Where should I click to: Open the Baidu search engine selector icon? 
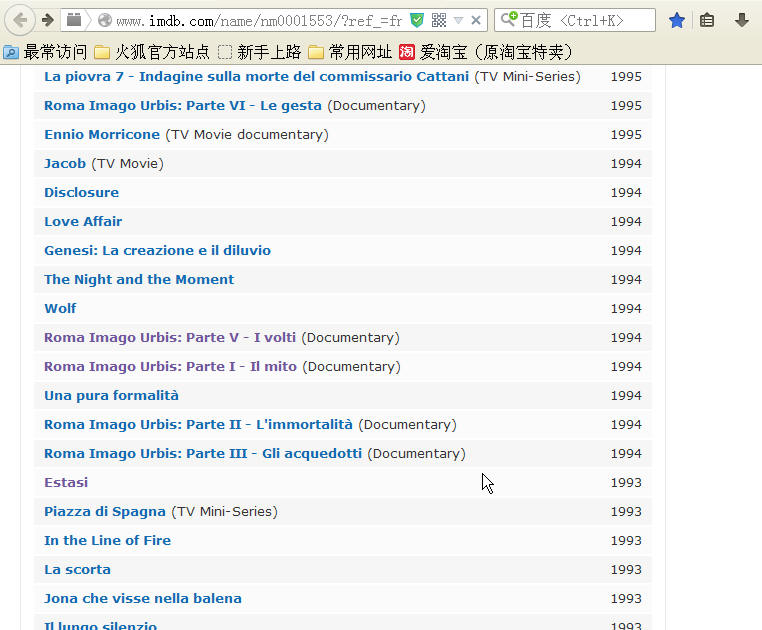(509, 19)
